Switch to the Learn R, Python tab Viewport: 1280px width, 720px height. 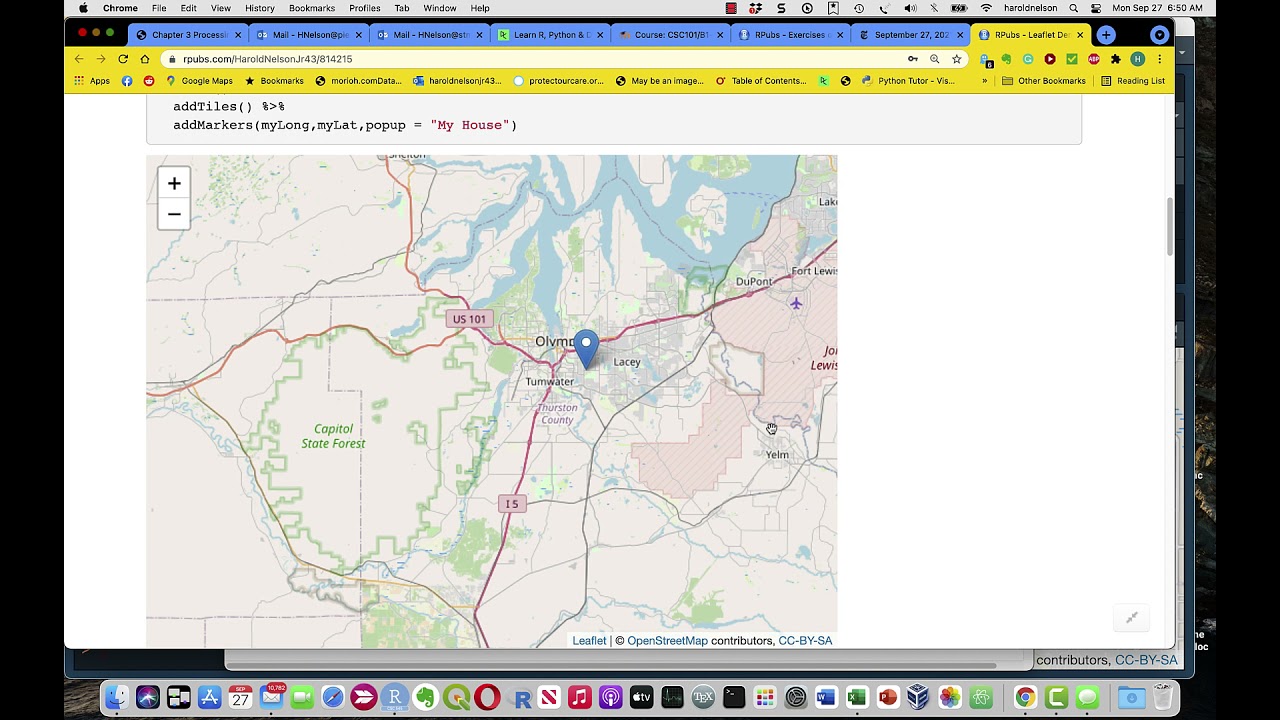point(550,35)
